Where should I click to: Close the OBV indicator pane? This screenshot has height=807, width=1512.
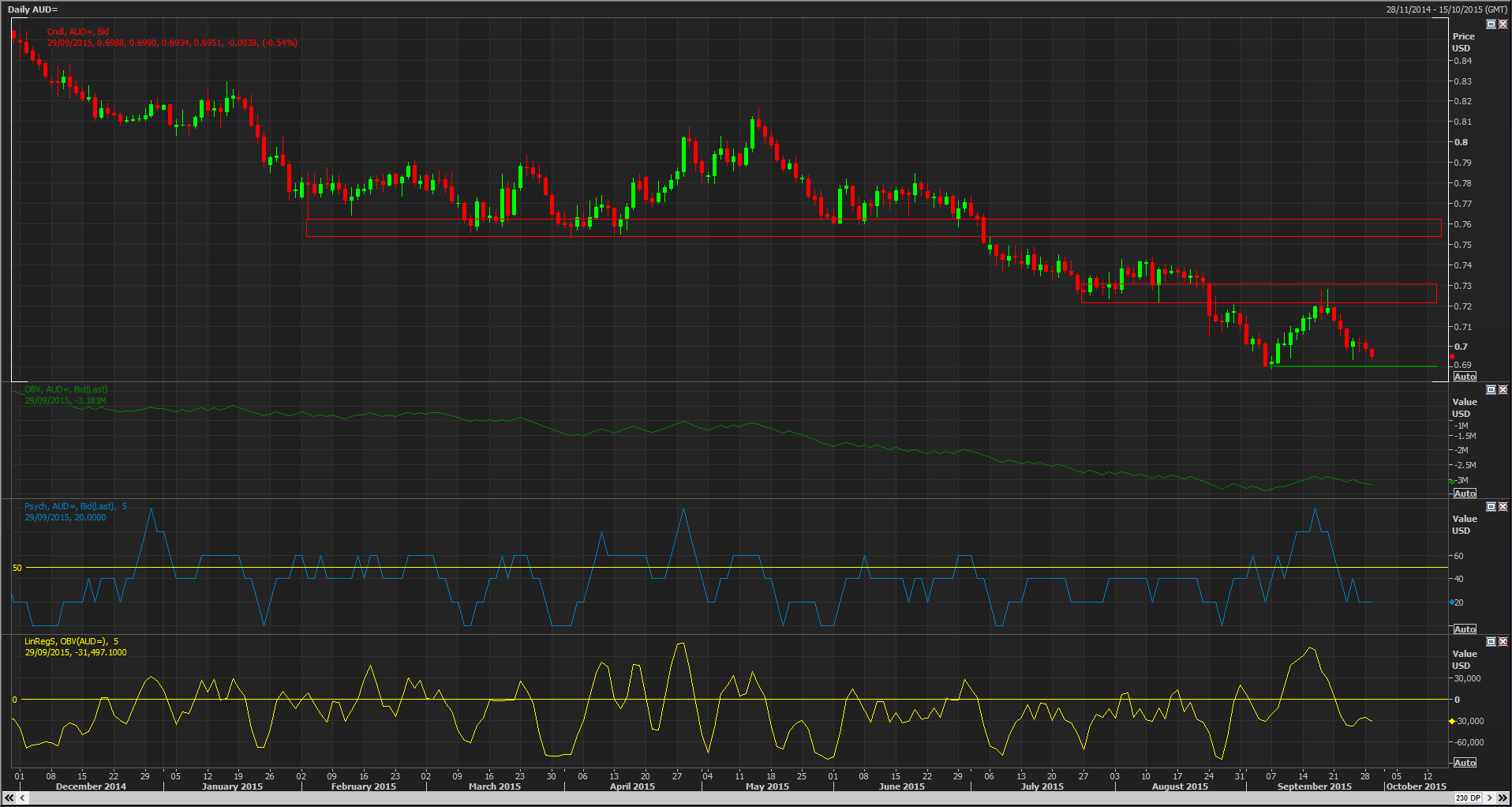[x=1503, y=390]
